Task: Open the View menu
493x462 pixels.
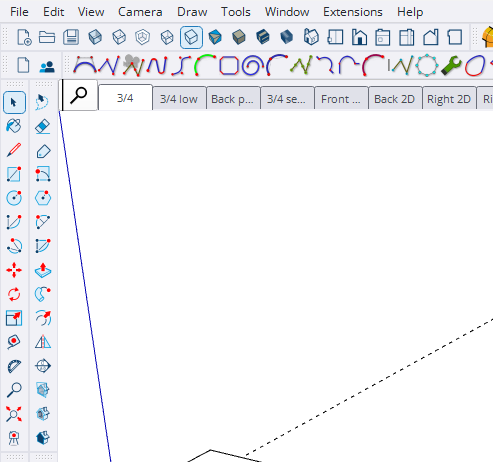Action: click(x=91, y=12)
